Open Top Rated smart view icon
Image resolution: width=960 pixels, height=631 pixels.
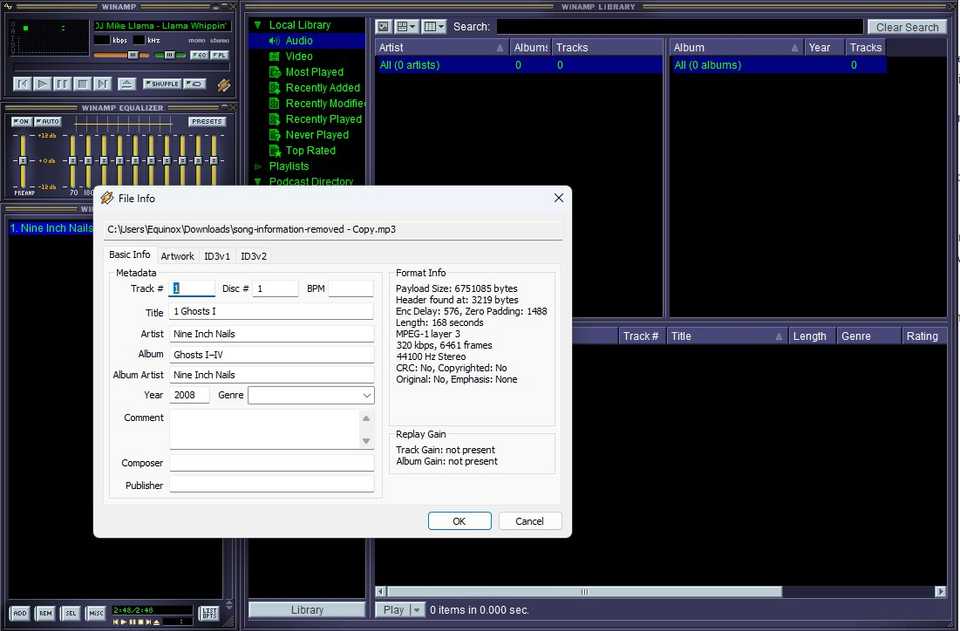coord(275,151)
